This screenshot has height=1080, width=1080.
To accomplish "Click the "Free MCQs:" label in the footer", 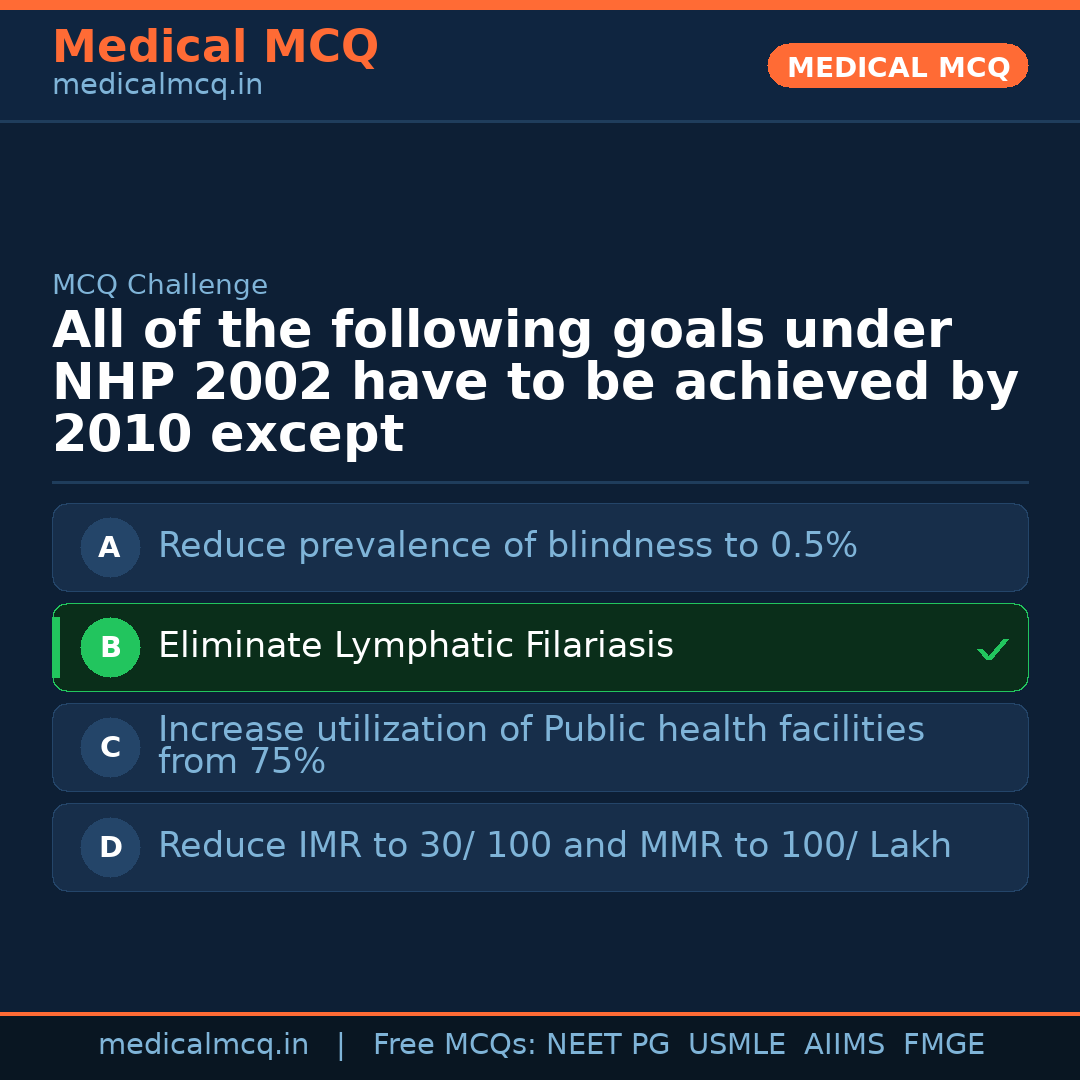I will coord(455,1045).
